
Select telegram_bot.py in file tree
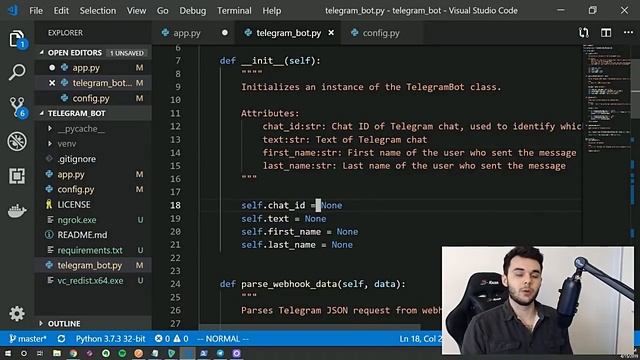[90, 265]
